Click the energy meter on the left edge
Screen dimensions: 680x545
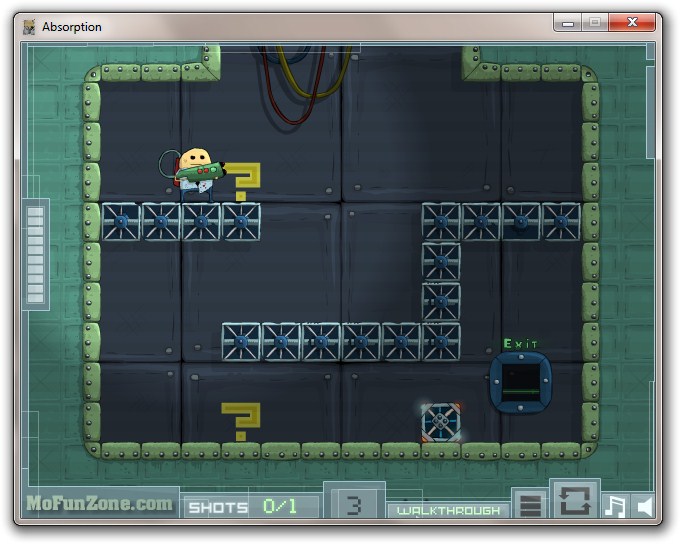point(36,254)
